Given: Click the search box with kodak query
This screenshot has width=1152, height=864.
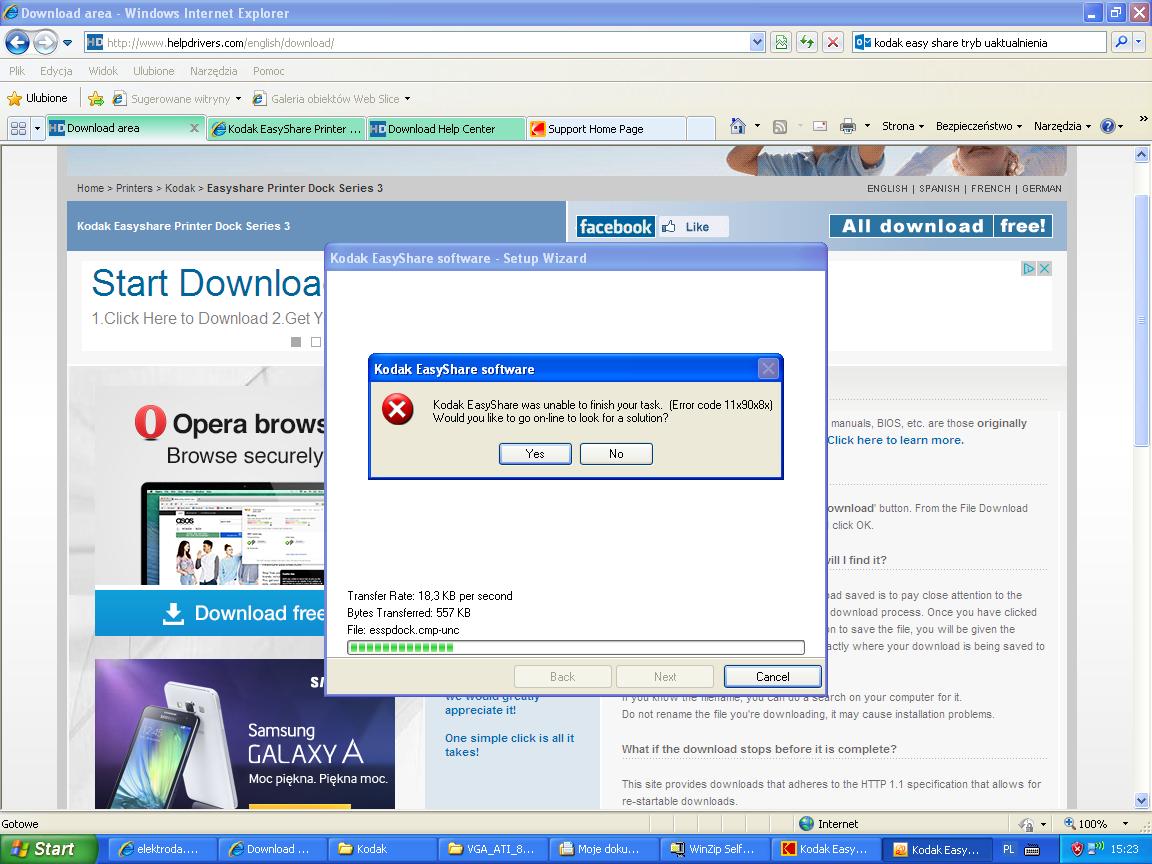Looking at the screenshot, I should tap(979, 43).
